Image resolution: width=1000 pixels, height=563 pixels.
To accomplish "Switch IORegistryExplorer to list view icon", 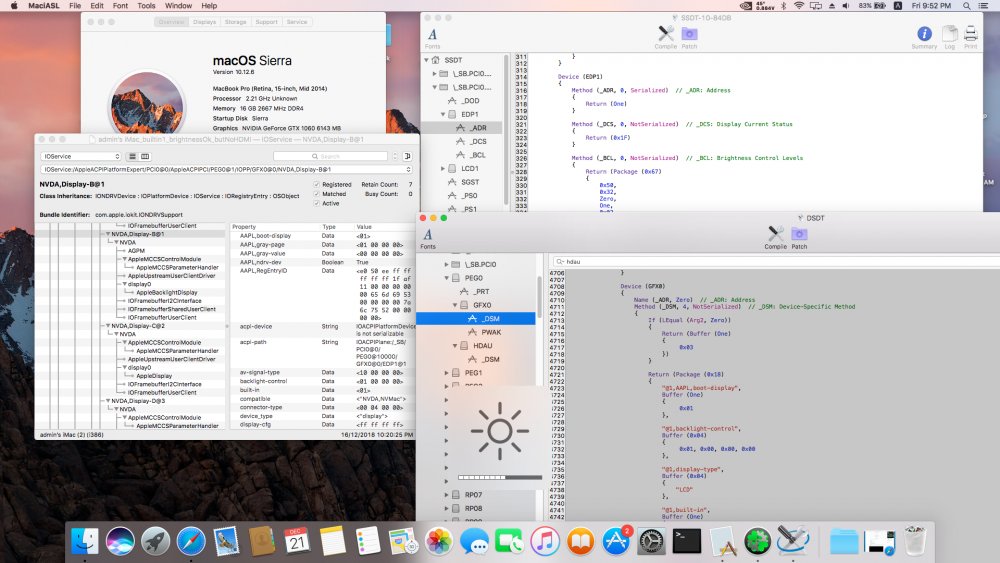I will [x=133, y=156].
